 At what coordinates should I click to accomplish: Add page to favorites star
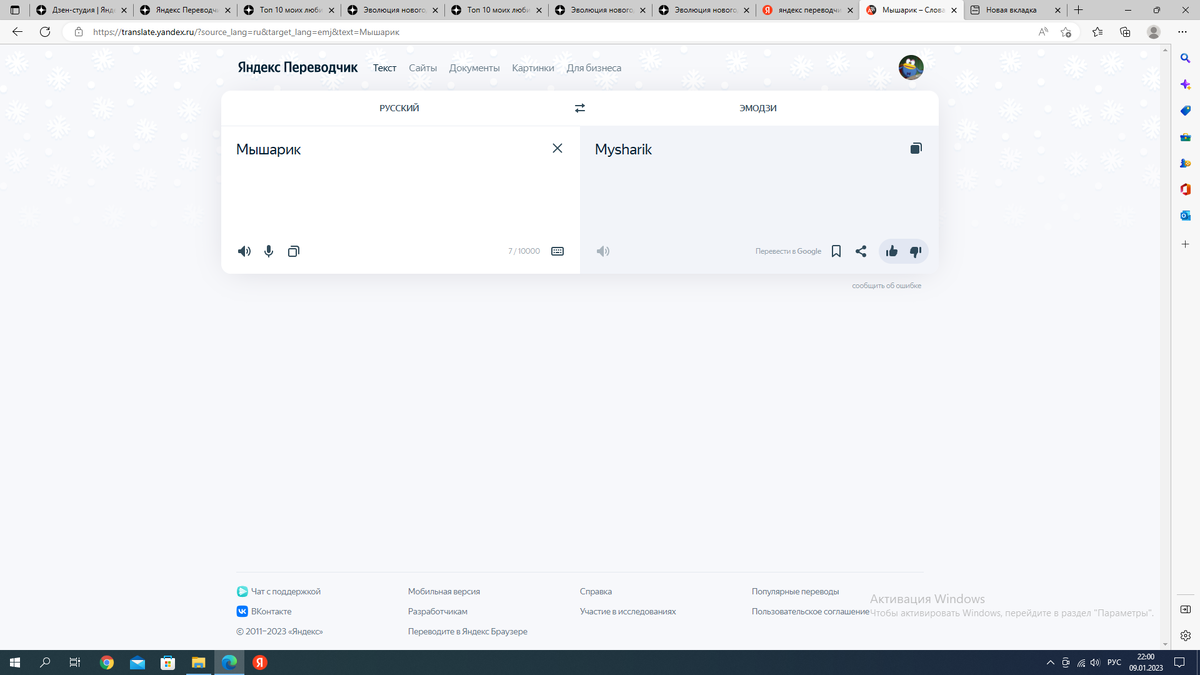click(x=1066, y=32)
